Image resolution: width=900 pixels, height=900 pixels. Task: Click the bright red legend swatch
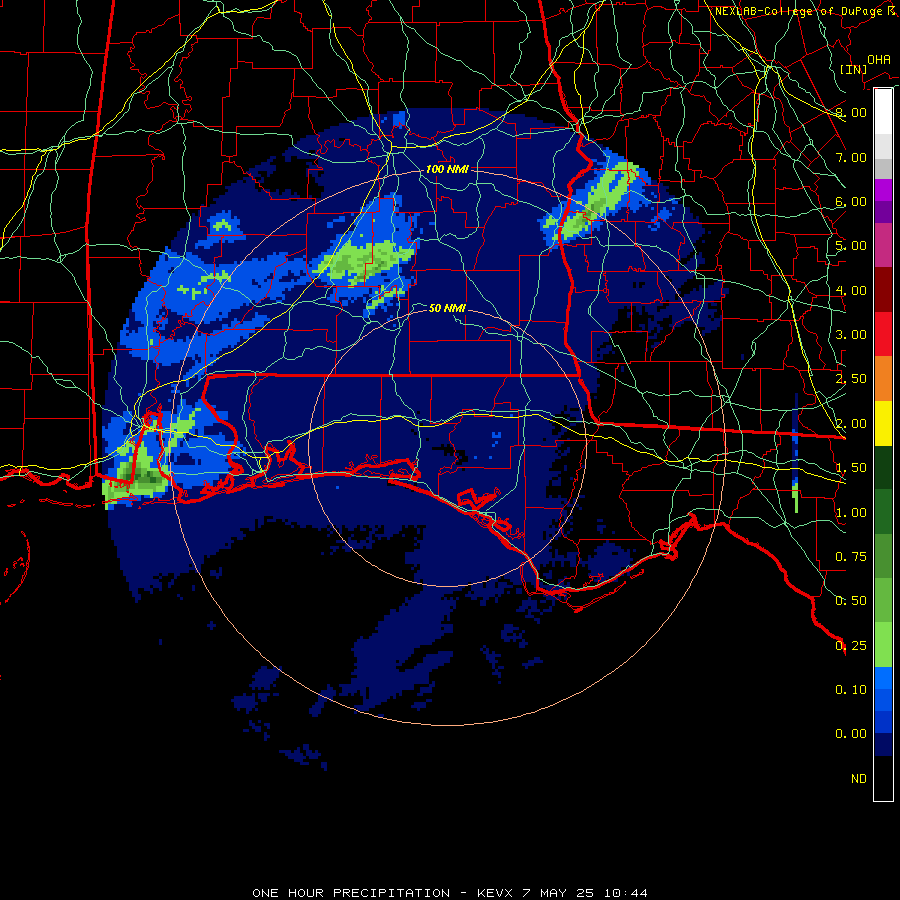(883, 334)
